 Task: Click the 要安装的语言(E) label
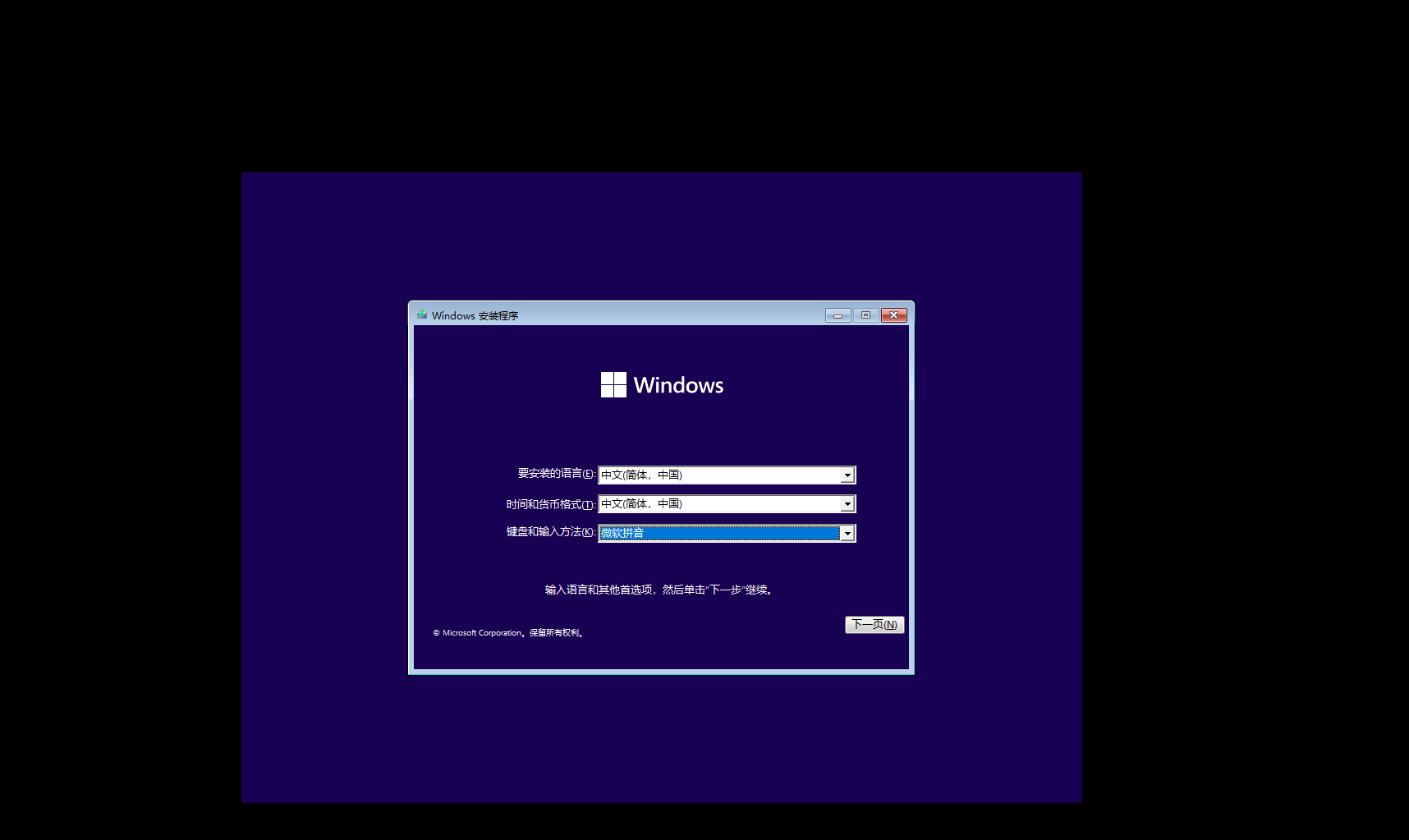click(x=557, y=474)
